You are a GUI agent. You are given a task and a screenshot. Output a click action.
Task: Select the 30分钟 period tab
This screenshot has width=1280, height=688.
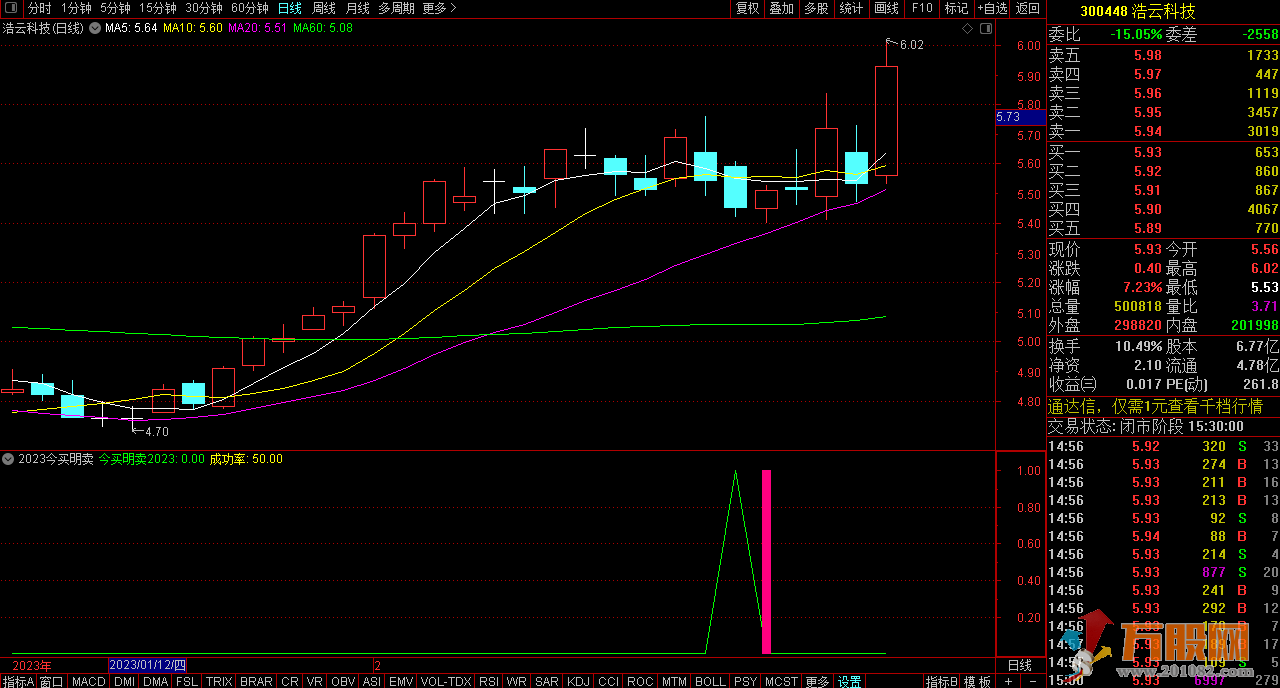204,8
